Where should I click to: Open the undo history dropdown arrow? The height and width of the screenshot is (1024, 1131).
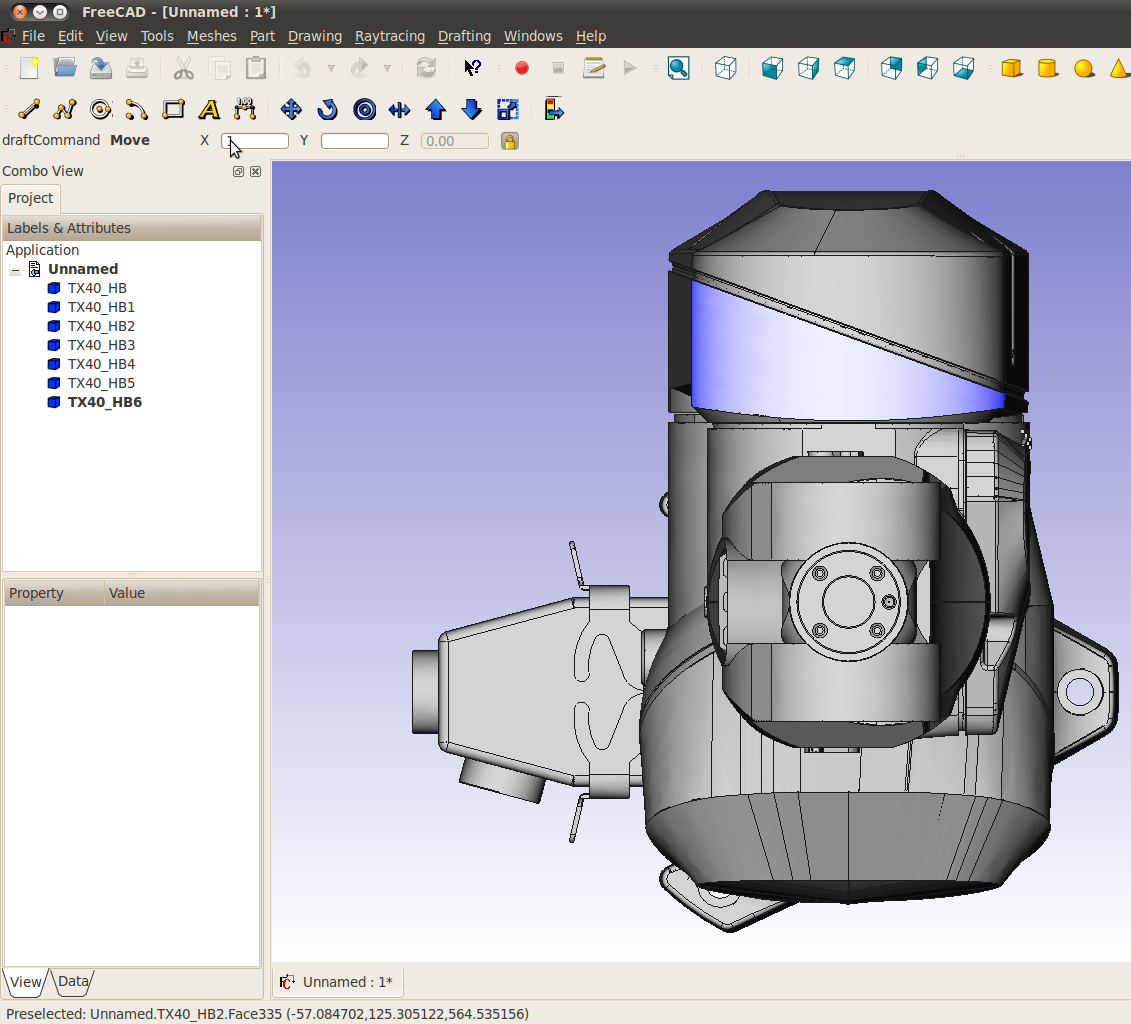[331, 69]
